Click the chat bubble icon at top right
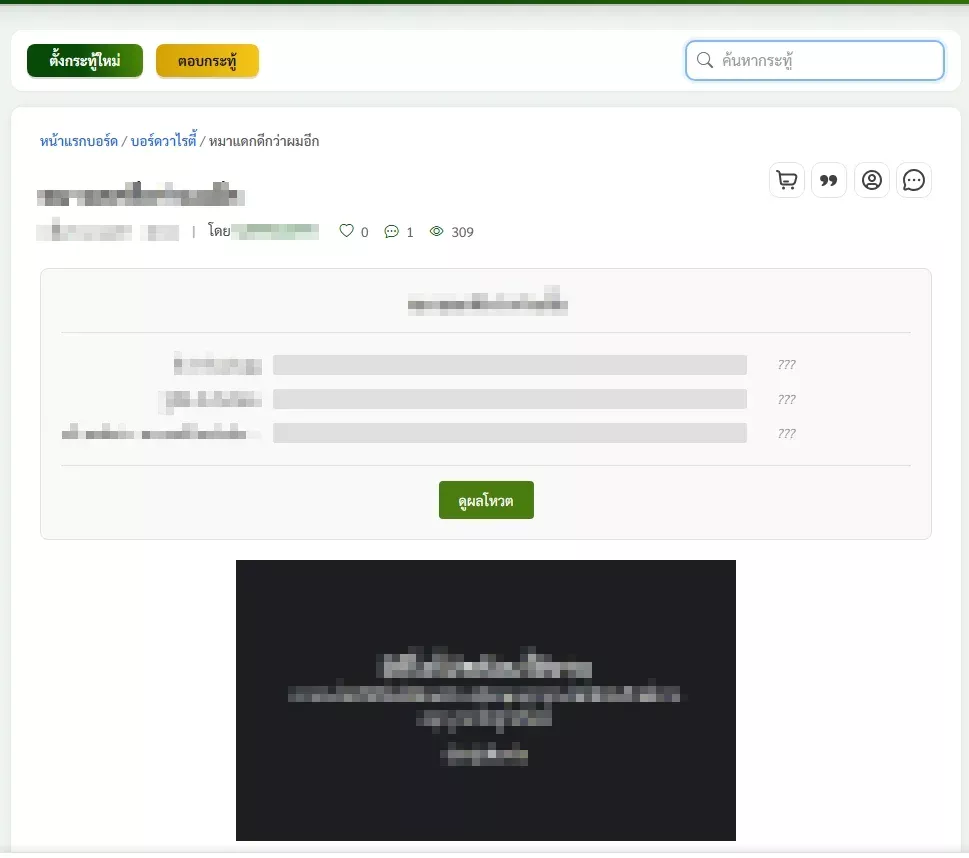The height and width of the screenshot is (858, 969). 914,181
